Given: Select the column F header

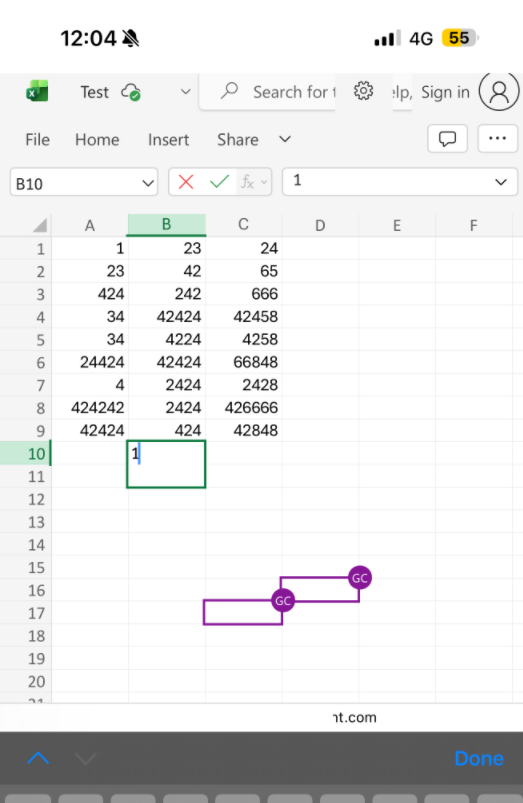Looking at the screenshot, I should pos(474,225).
